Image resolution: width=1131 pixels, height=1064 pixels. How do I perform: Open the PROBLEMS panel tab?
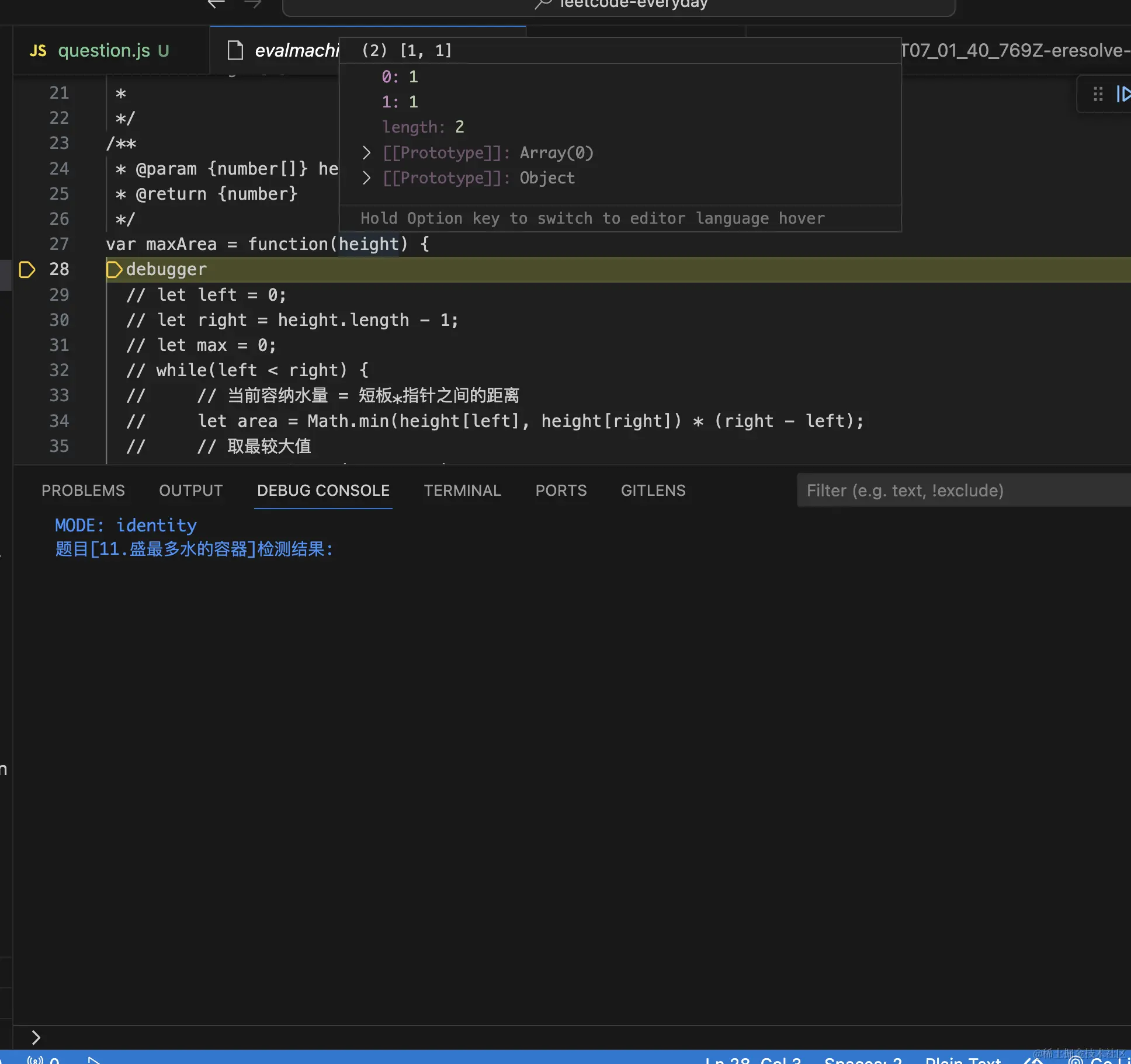[83, 491]
